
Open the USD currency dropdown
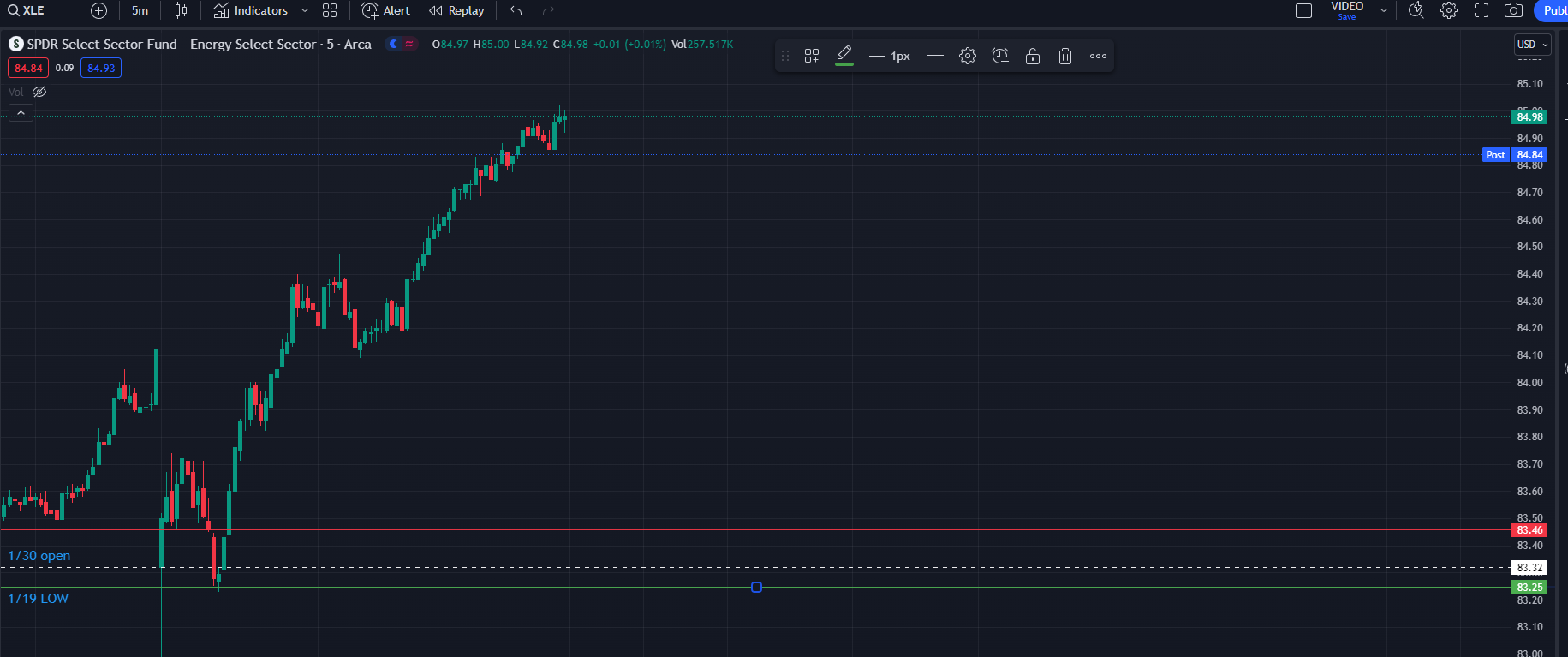click(x=1533, y=45)
